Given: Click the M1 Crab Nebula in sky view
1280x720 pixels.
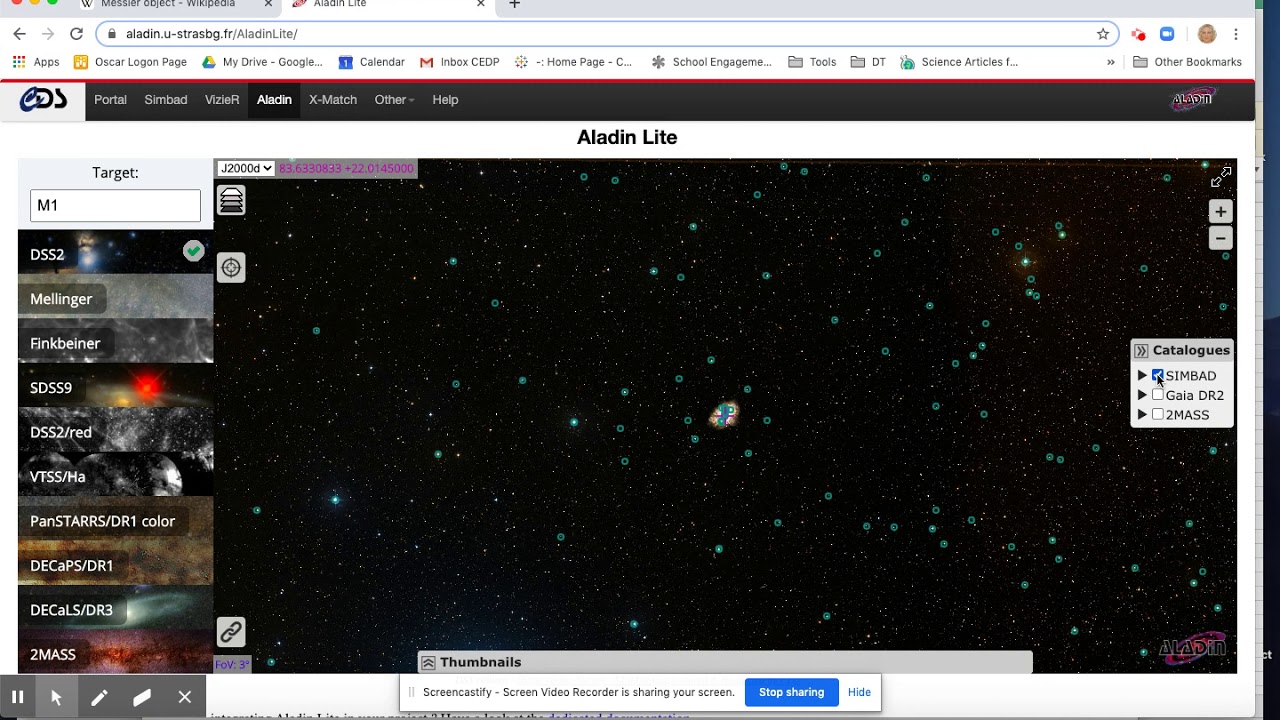Looking at the screenshot, I should (x=724, y=414).
